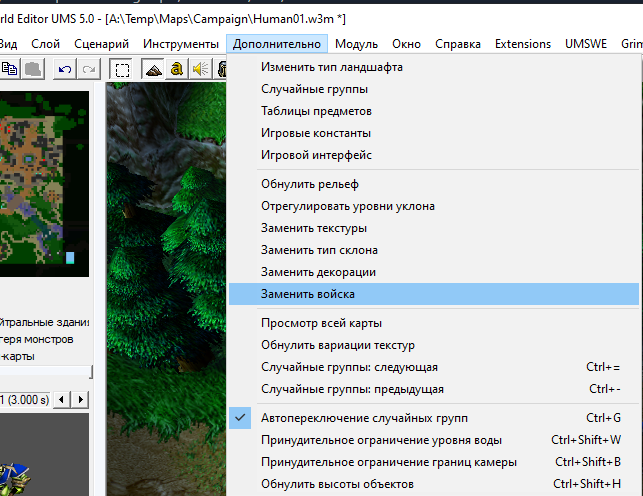Open the Sound editor speaker icon
This screenshot has height=496, width=643.
[201, 69]
